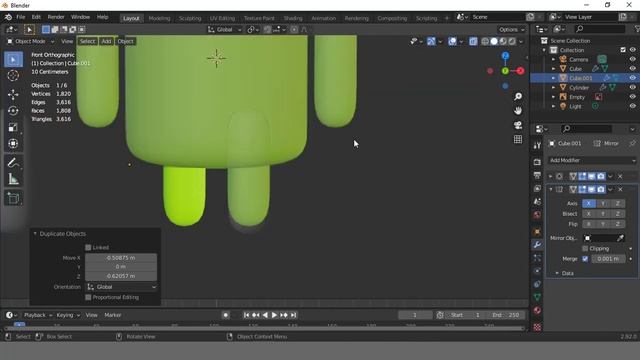640x360 pixels.
Task: Hide Camera in outliner
Action: 632,60
